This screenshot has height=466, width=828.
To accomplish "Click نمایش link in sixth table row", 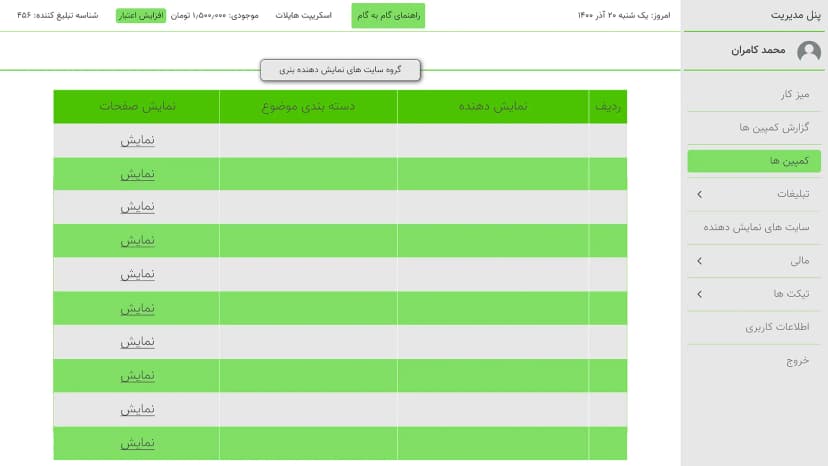I will click(x=137, y=308).
